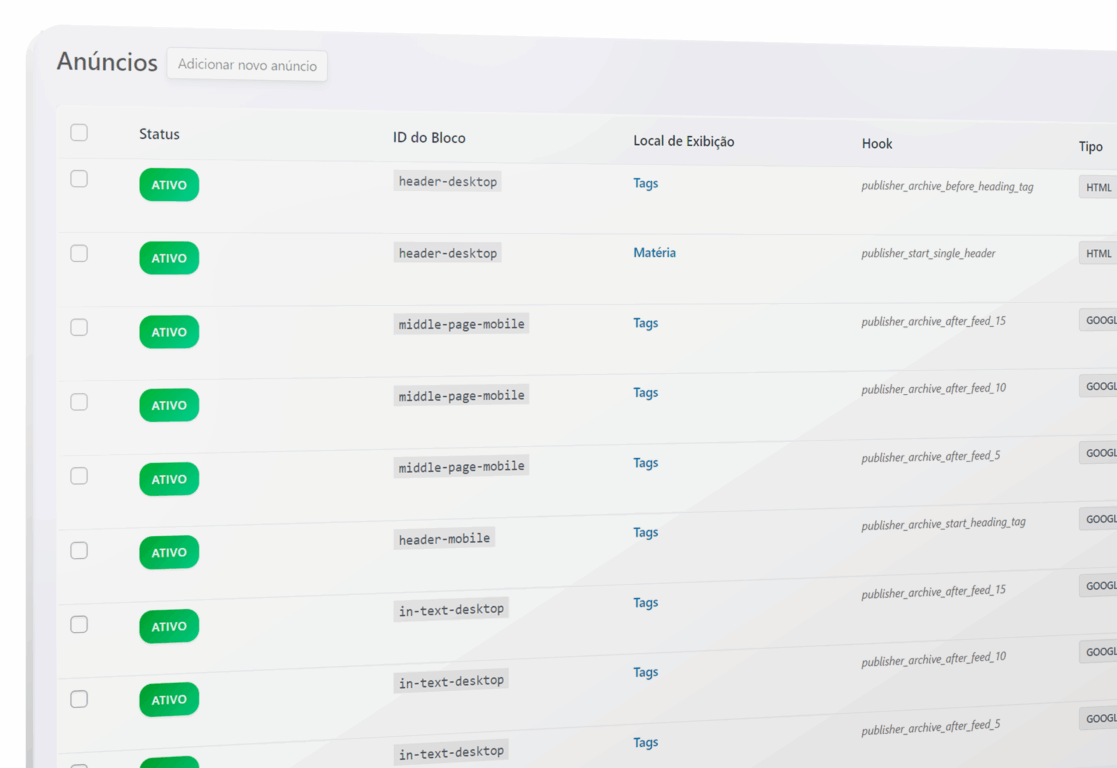
Task: Check the header-desktop row with Tags location
Action: coord(79,179)
